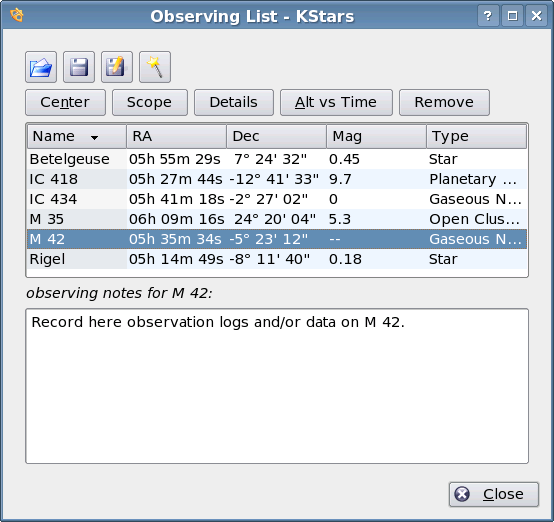
Task: Select the Betelgeuse row
Action: (x=277, y=159)
